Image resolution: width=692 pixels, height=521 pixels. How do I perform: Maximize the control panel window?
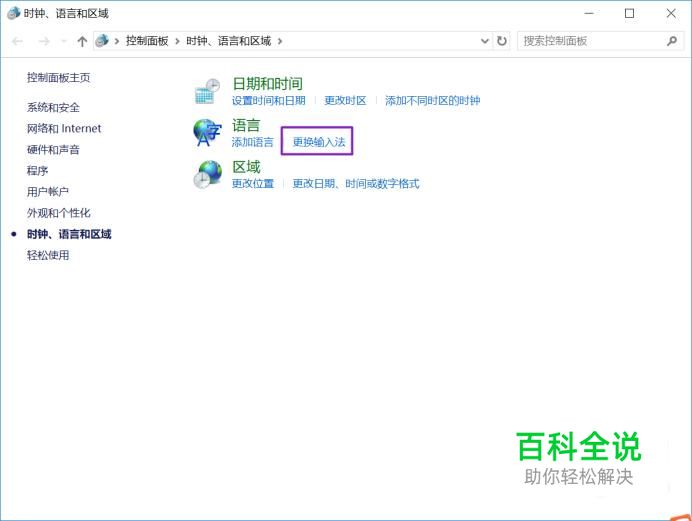coord(630,13)
